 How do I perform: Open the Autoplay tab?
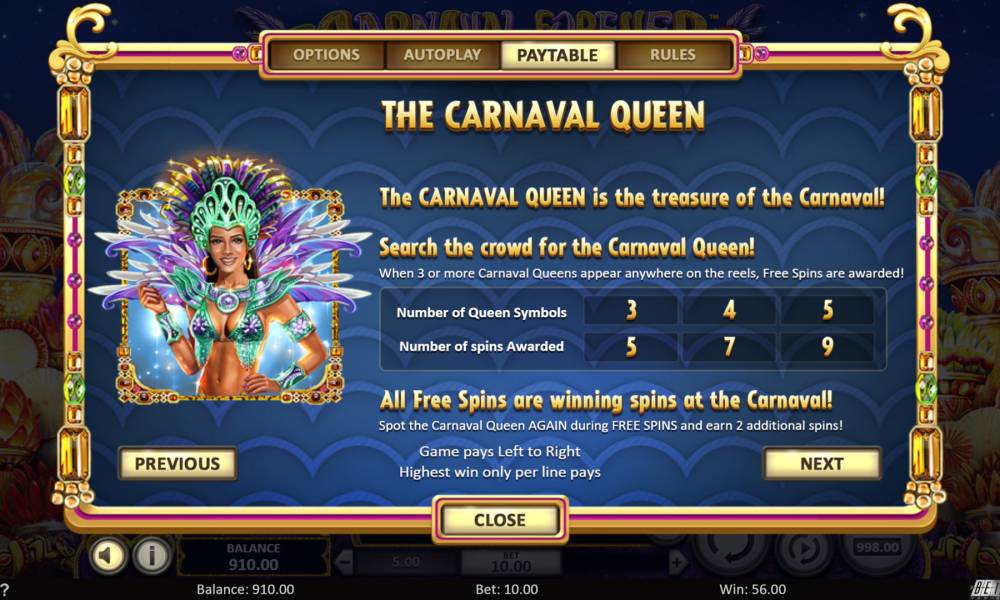(442, 55)
